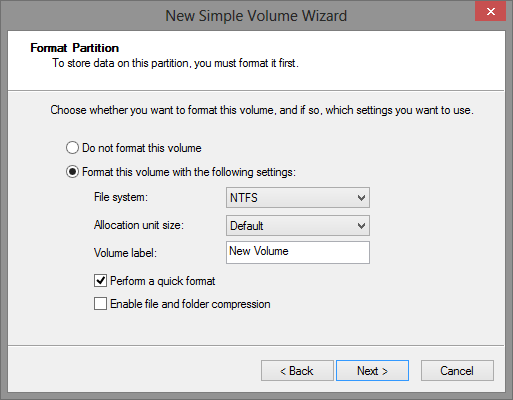Click the "New Simple Volume Wizard" title bar

click(256, 16)
